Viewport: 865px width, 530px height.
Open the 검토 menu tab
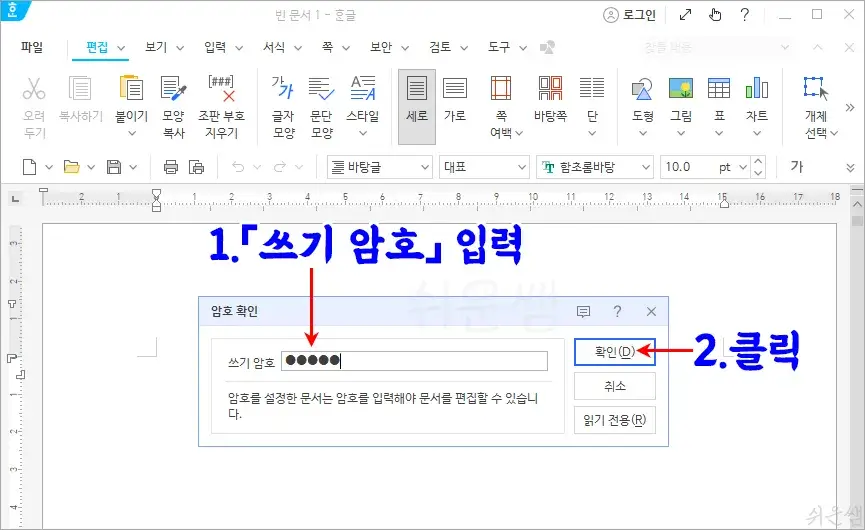[x=440, y=47]
